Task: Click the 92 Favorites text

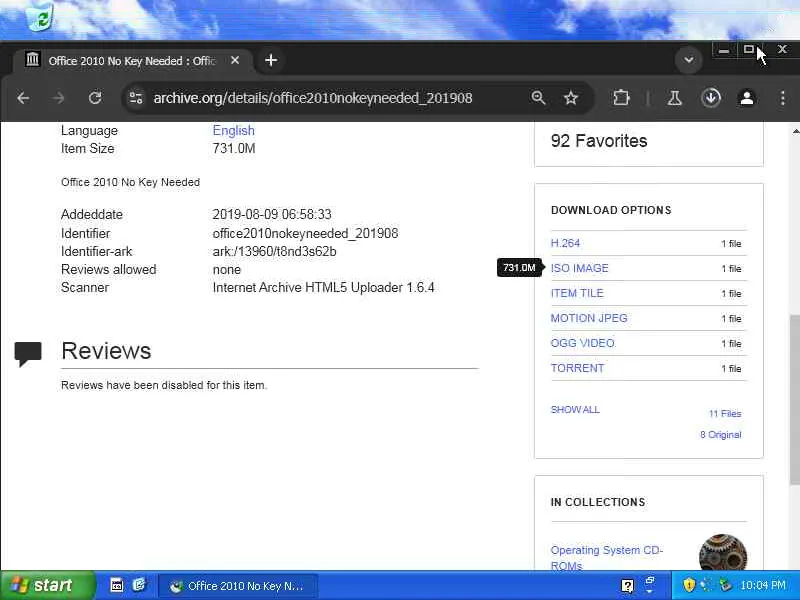Action: (599, 141)
